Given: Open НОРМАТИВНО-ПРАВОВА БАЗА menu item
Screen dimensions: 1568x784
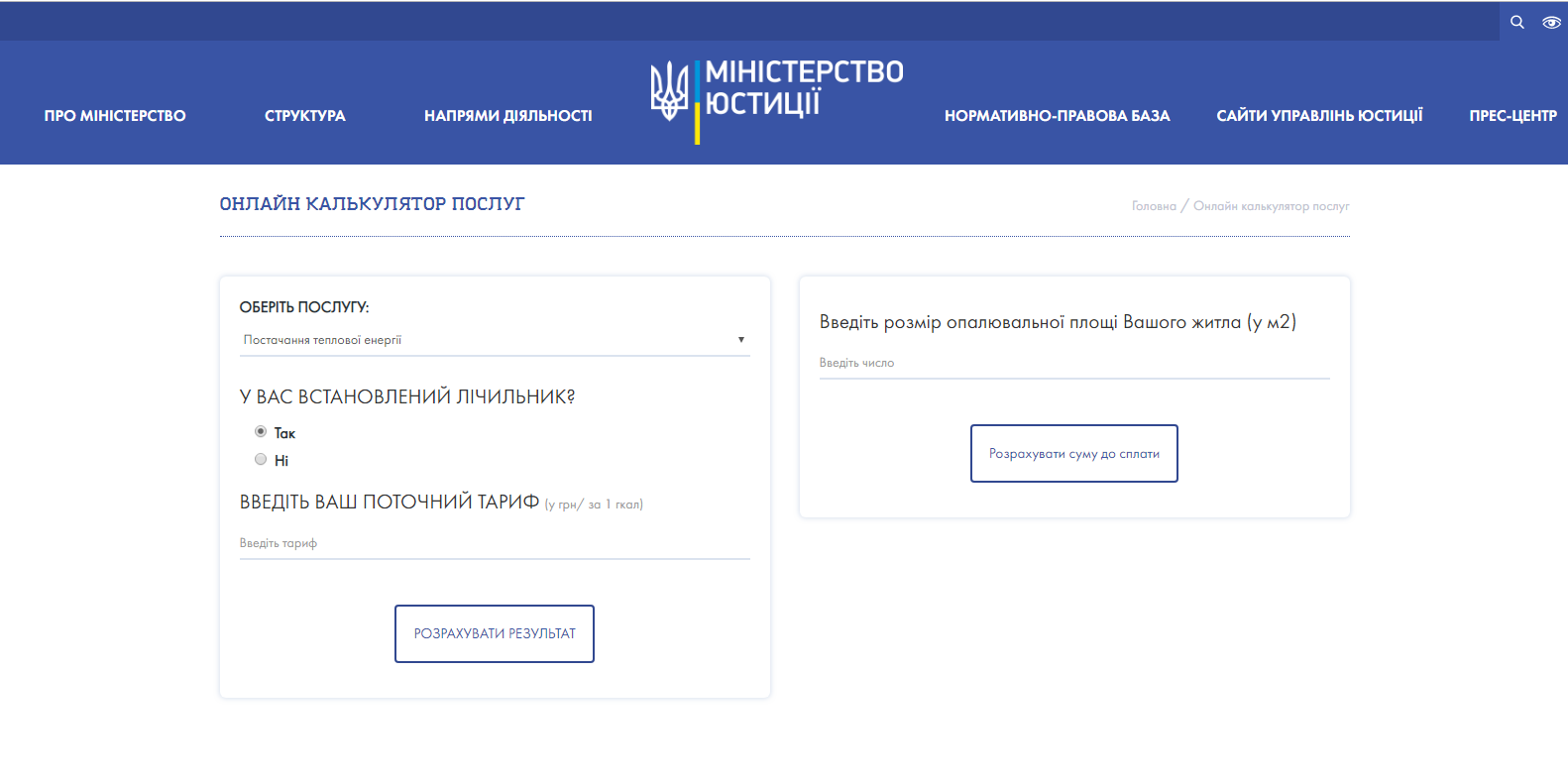Looking at the screenshot, I should point(1058,116).
